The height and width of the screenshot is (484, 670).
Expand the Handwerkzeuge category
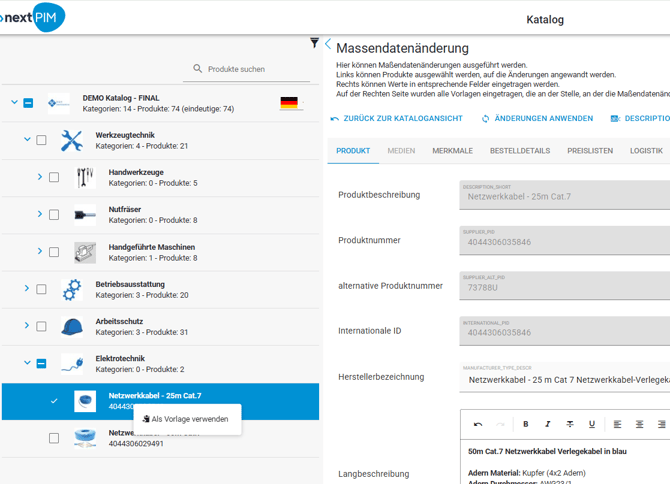(x=40, y=177)
